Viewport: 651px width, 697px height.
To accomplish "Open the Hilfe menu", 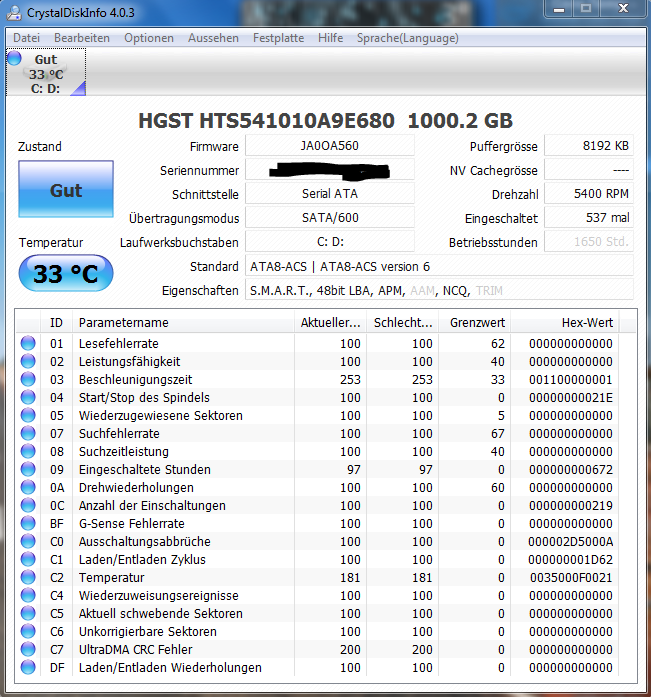I will tap(331, 38).
